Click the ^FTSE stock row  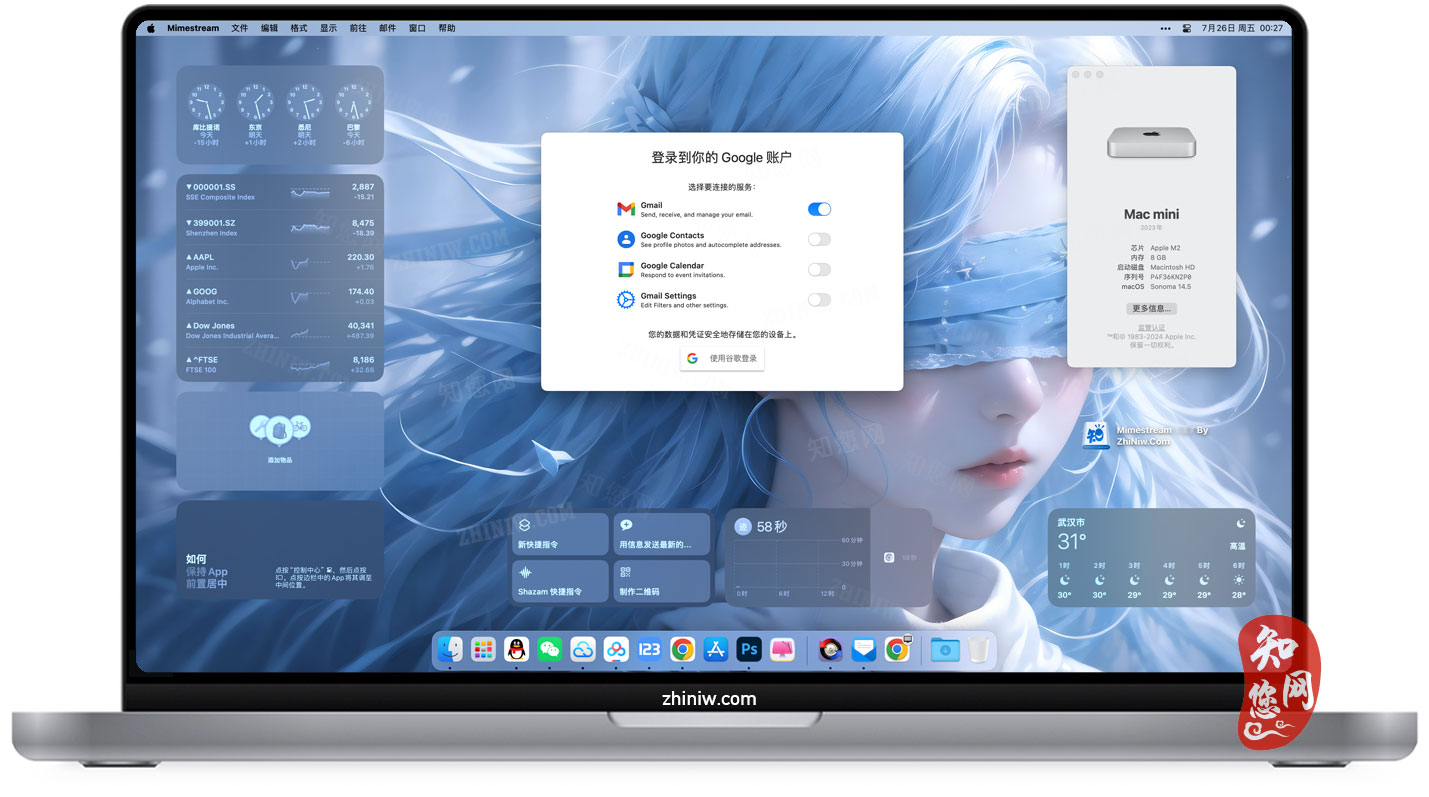tap(280, 364)
